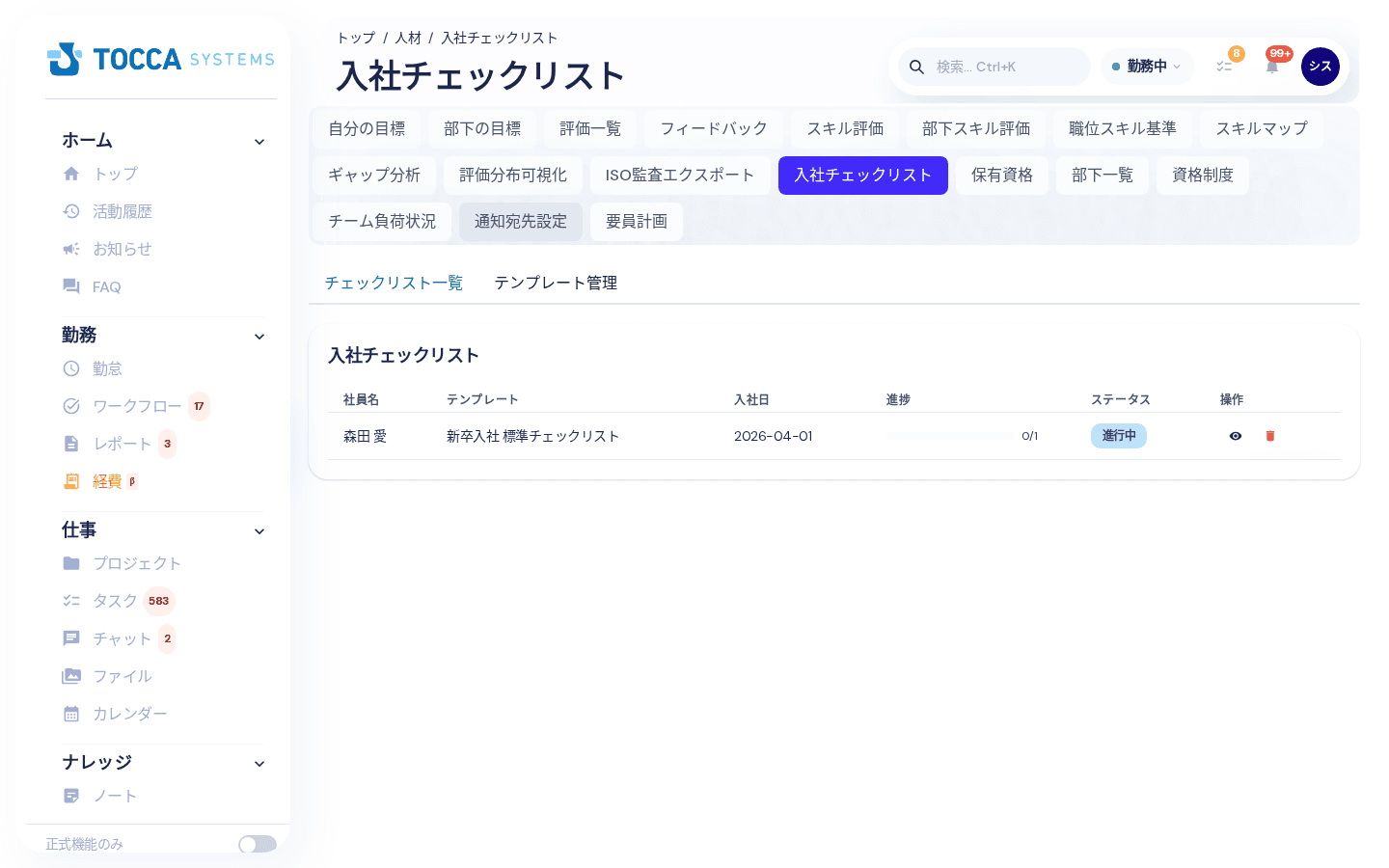Collapse the ホーム sidebar section
Image resolution: width=1389 pixels, height=868 pixels.
point(259,142)
